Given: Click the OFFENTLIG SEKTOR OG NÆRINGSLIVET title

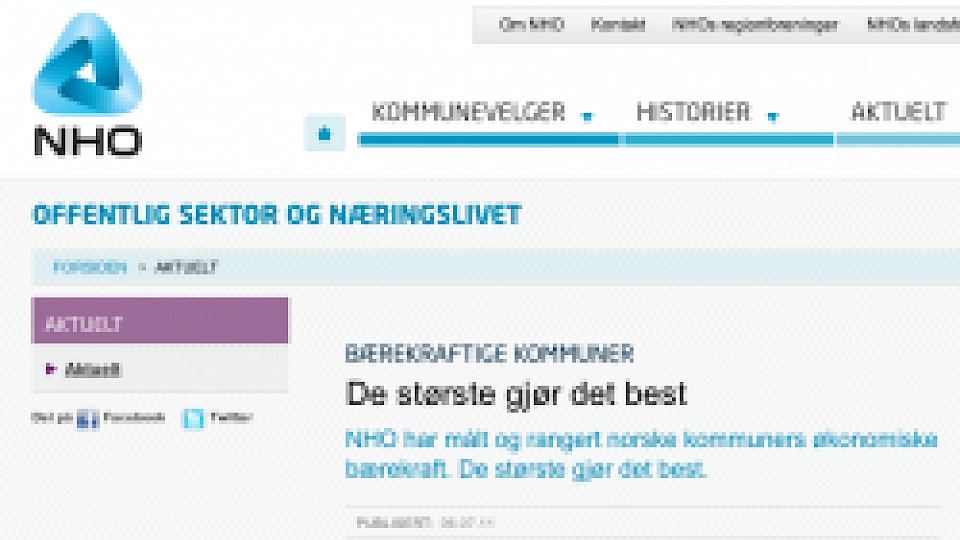Looking at the screenshot, I should pyautogui.click(x=277, y=215).
